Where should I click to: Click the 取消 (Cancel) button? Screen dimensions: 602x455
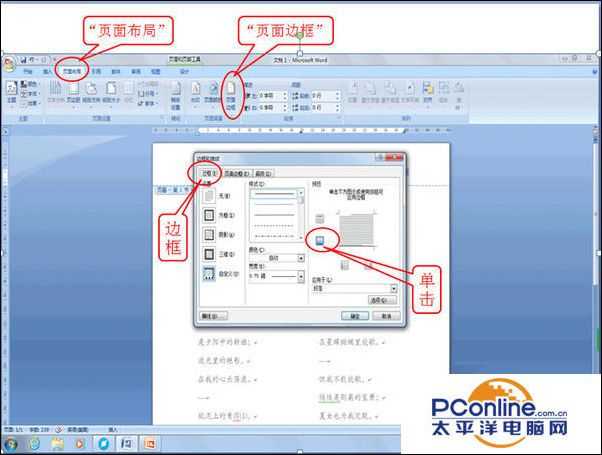pyautogui.click(x=385, y=315)
